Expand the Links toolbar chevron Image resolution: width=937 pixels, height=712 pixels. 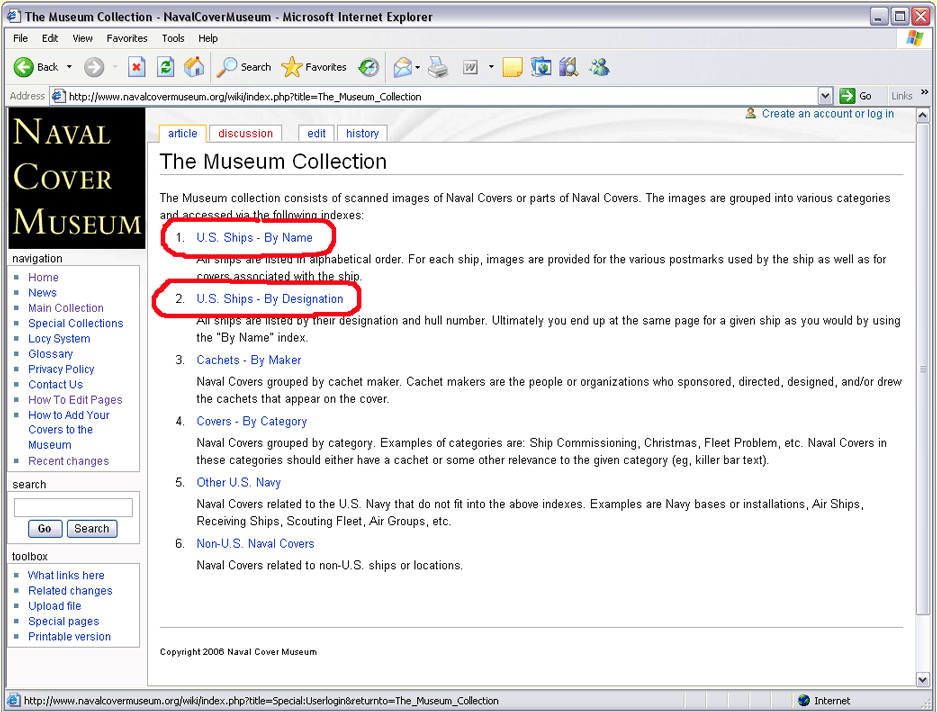(x=924, y=94)
